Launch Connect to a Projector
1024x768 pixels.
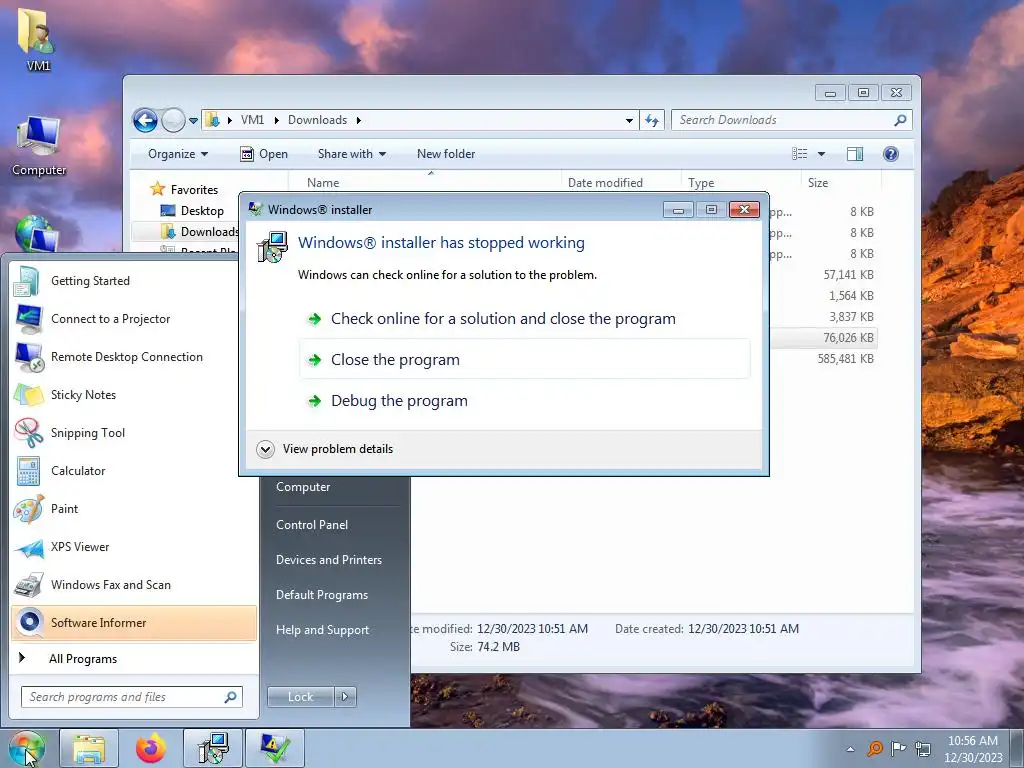click(134, 319)
